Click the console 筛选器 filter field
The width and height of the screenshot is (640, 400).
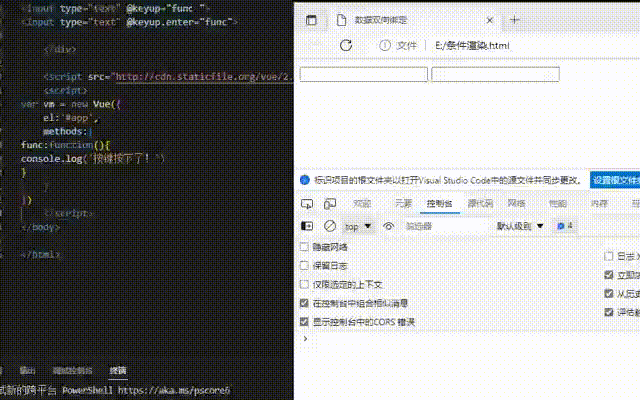(x=445, y=226)
